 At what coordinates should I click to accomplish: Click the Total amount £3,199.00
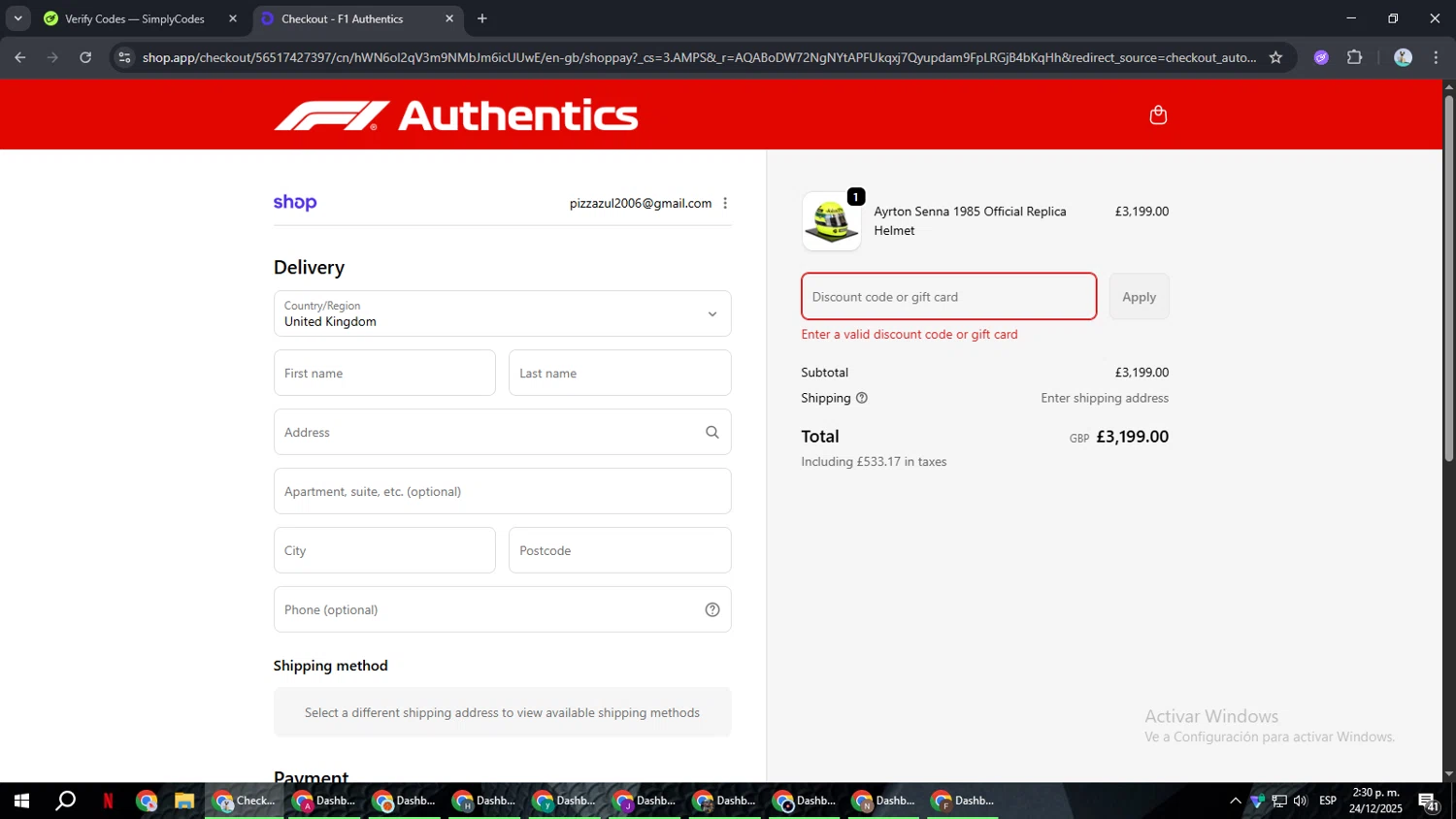point(1132,437)
